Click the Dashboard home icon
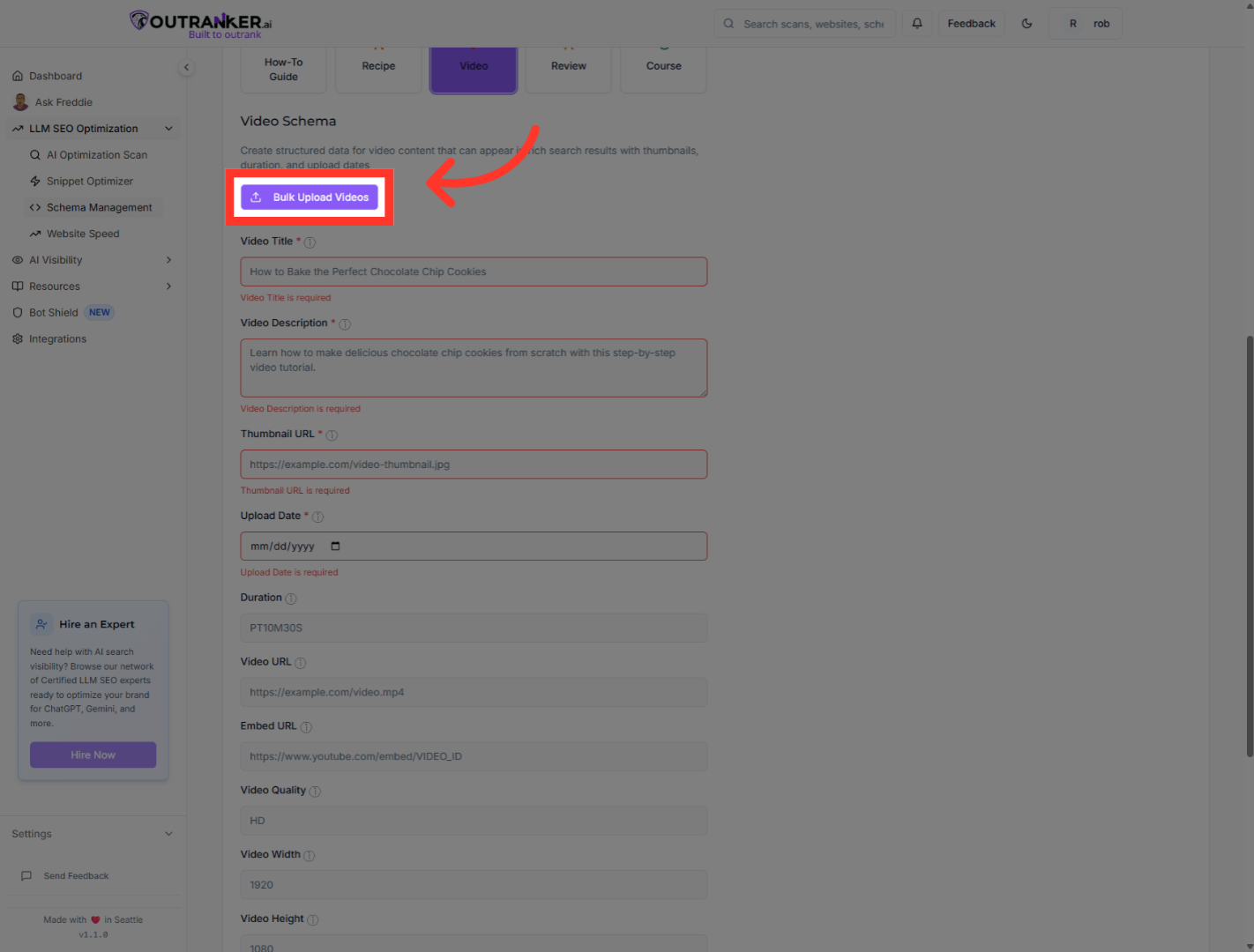Viewport: 1254px width, 952px height. [x=18, y=75]
